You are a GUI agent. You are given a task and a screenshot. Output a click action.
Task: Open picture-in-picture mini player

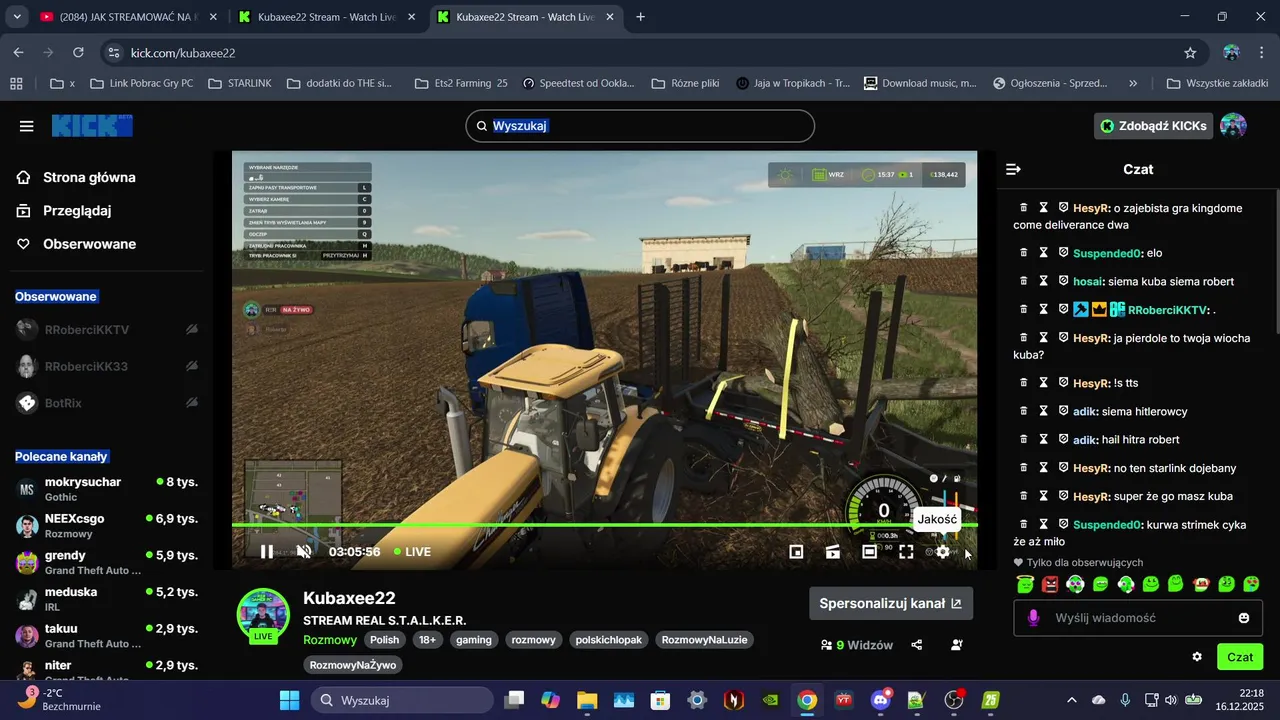point(796,551)
